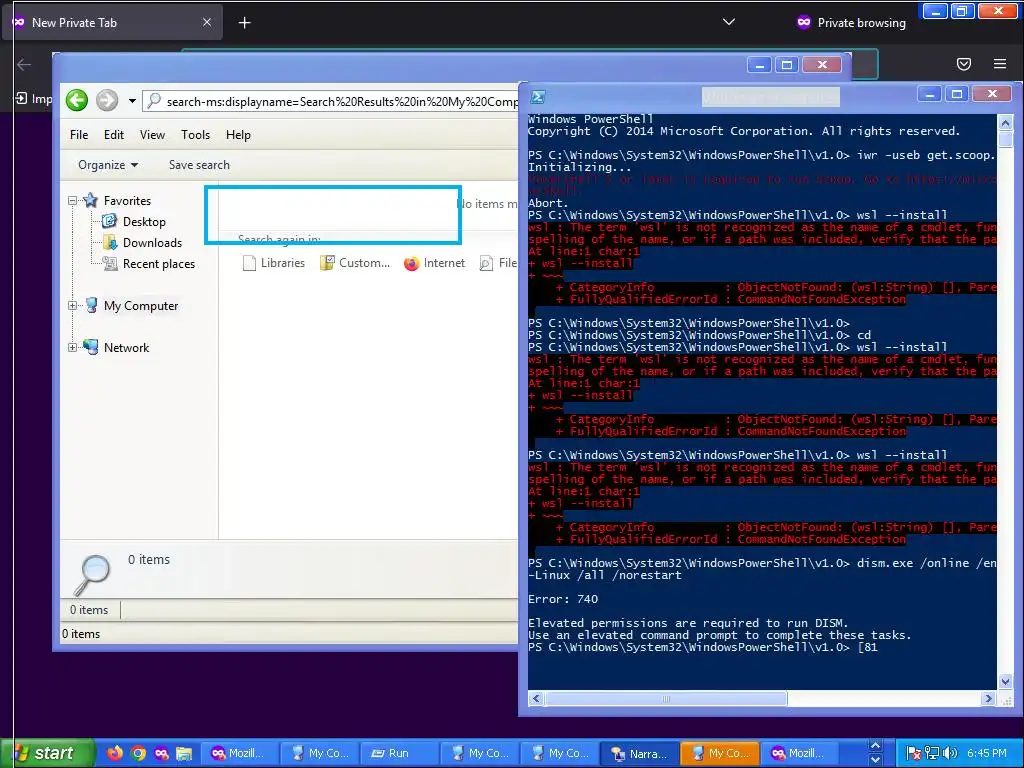
Task: Switch to the Narra... taskbar button
Action: click(x=639, y=753)
